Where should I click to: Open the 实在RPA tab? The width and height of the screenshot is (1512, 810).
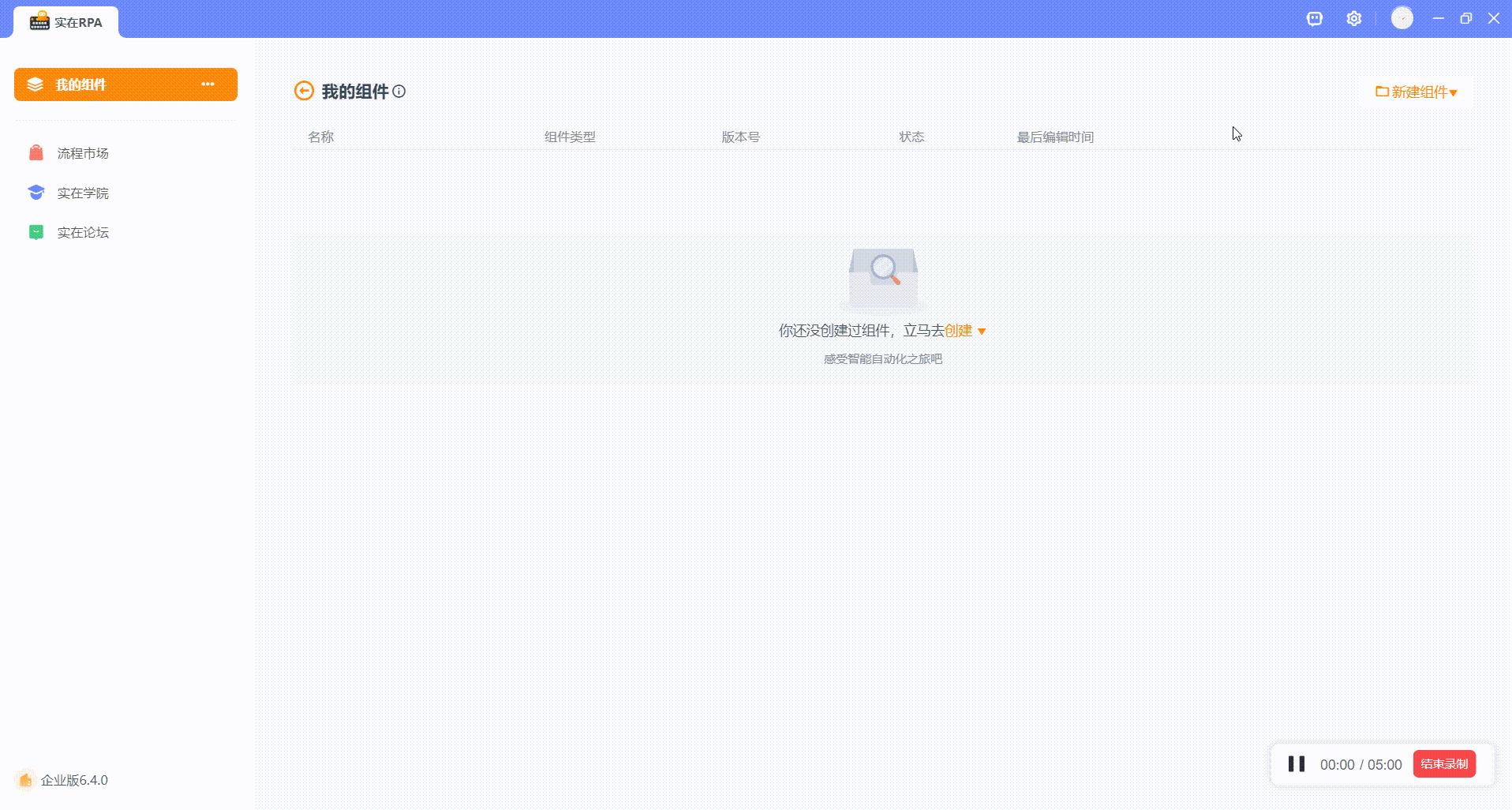click(x=66, y=22)
